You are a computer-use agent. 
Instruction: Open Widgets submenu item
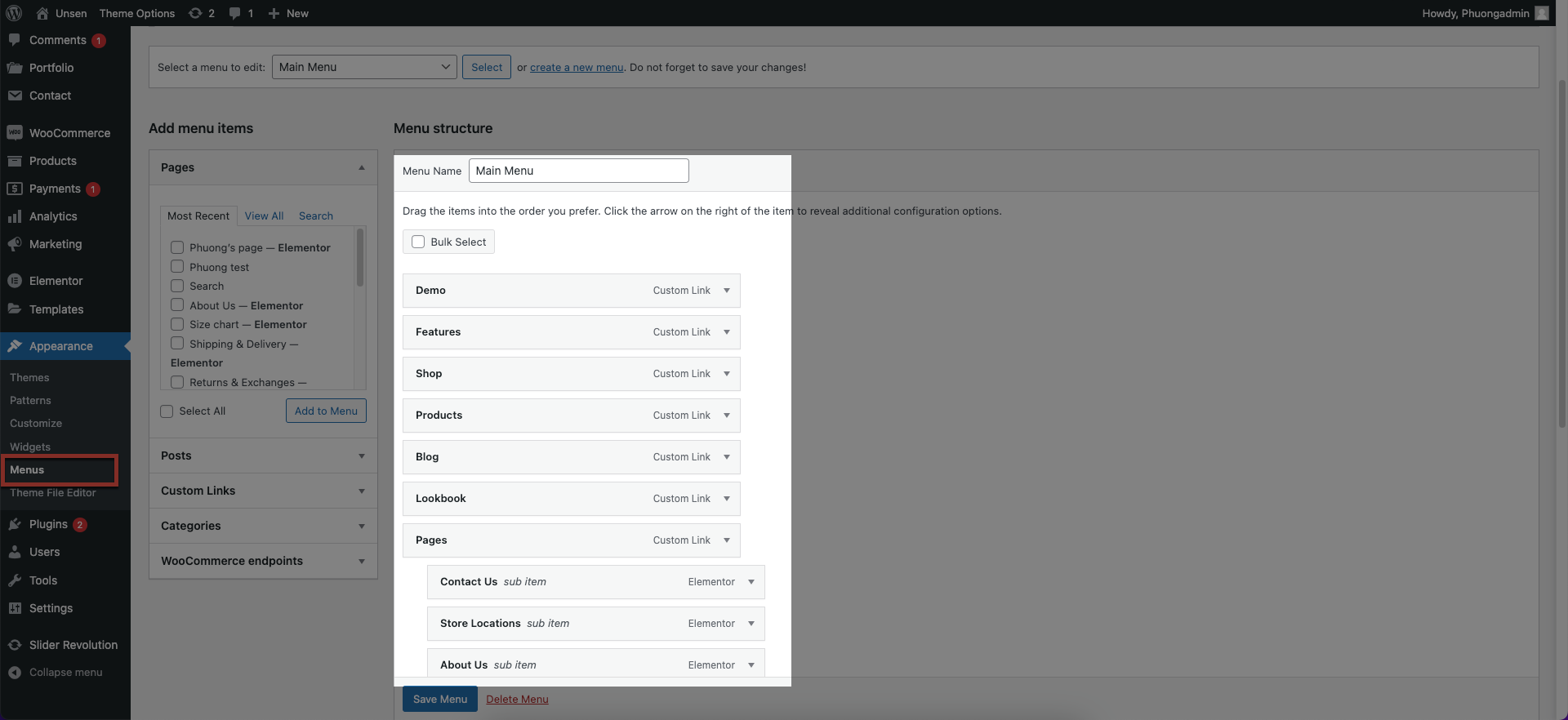pyautogui.click(x=30, y=447)
